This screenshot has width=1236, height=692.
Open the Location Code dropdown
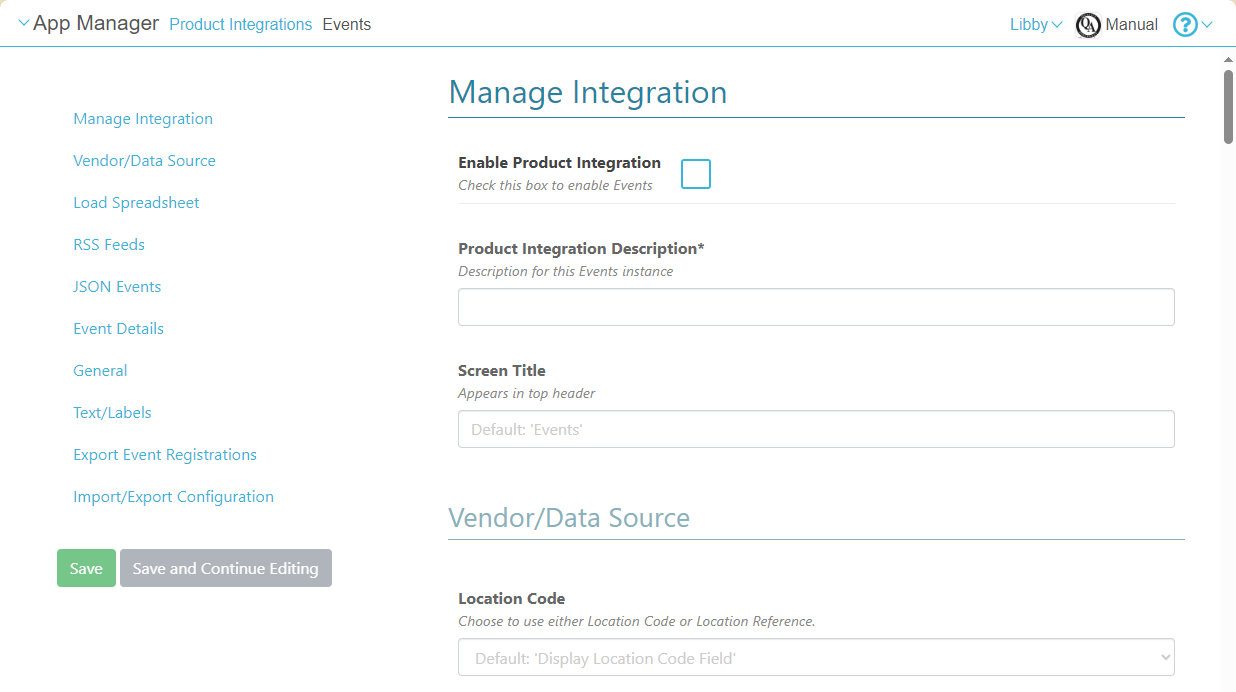pyautogui.click(x=815, y=658)
